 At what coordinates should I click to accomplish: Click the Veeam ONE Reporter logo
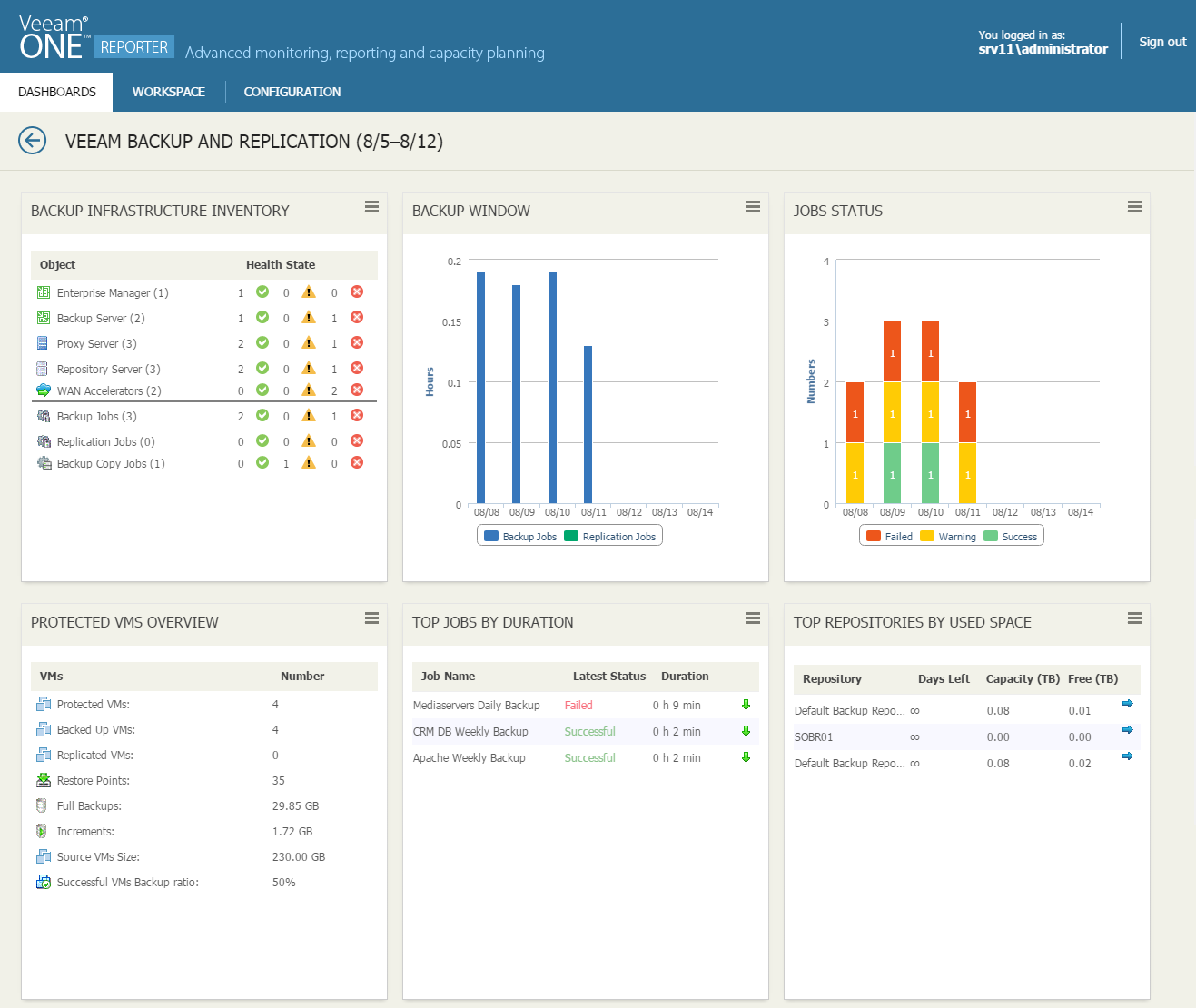click(x=94, y=37)
